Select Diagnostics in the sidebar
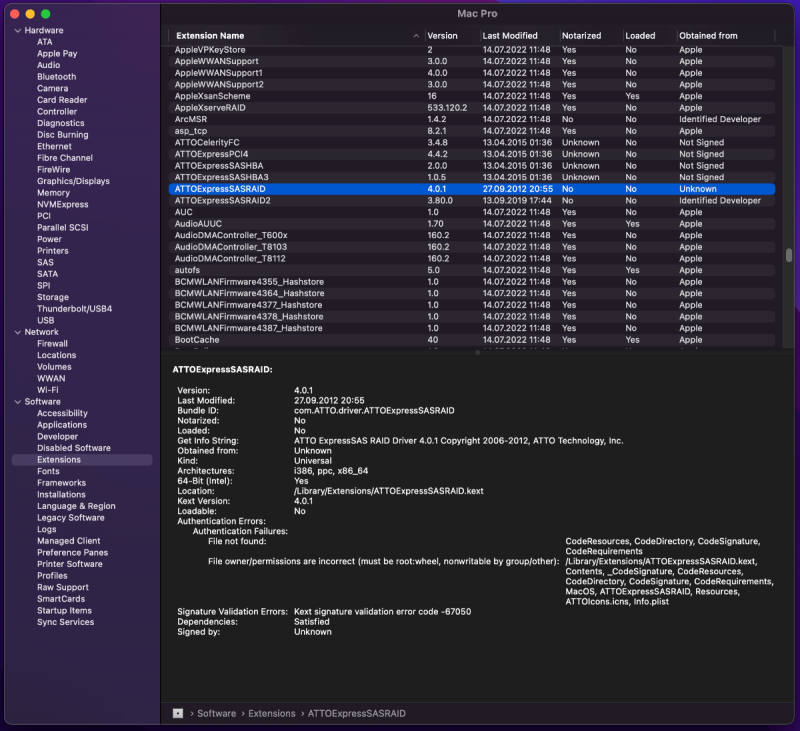This screenshot has height=731, width=800. coord(60,123)
